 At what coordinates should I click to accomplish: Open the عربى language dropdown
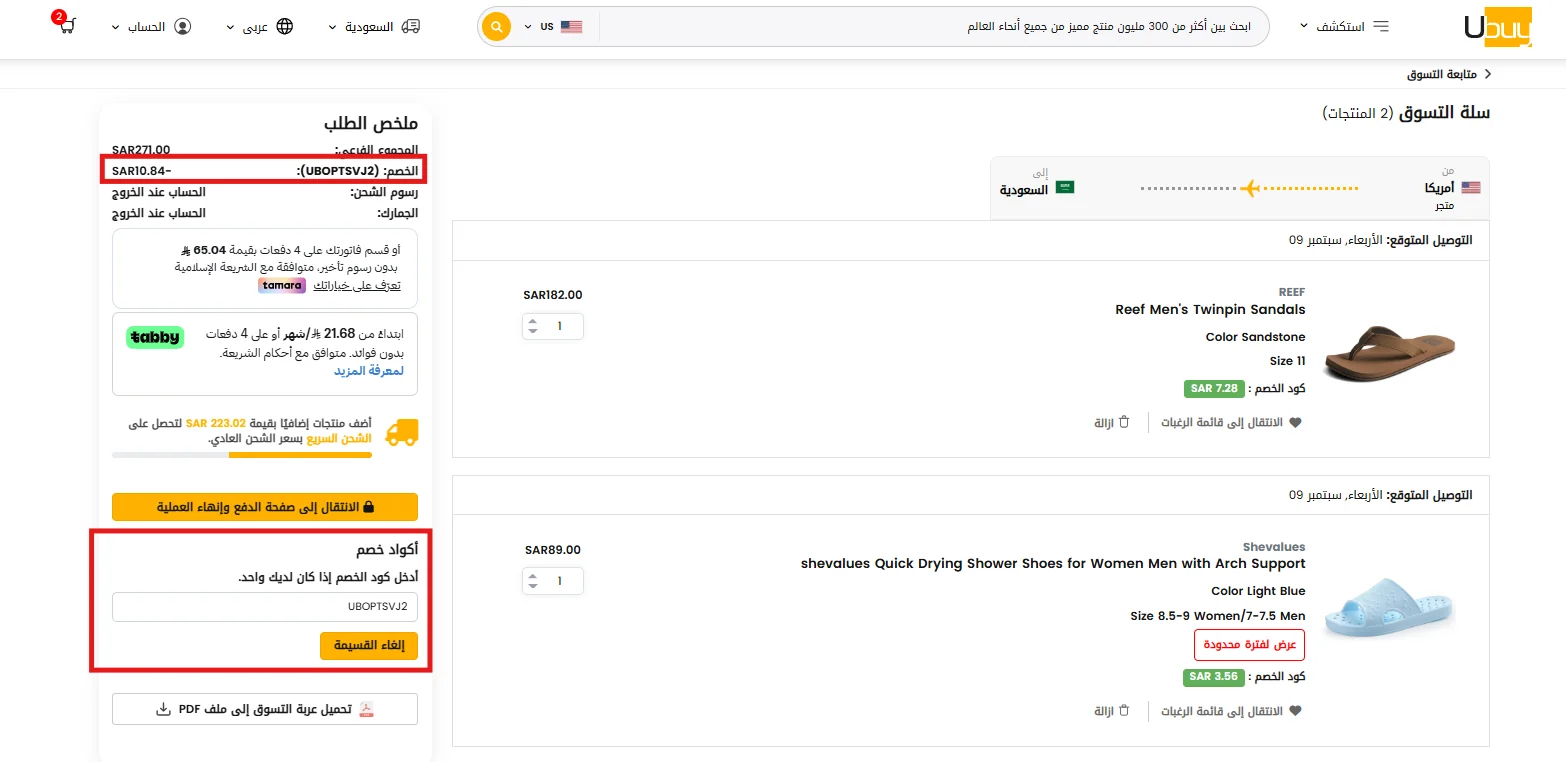pyautogui.click(x=260, y=26)
